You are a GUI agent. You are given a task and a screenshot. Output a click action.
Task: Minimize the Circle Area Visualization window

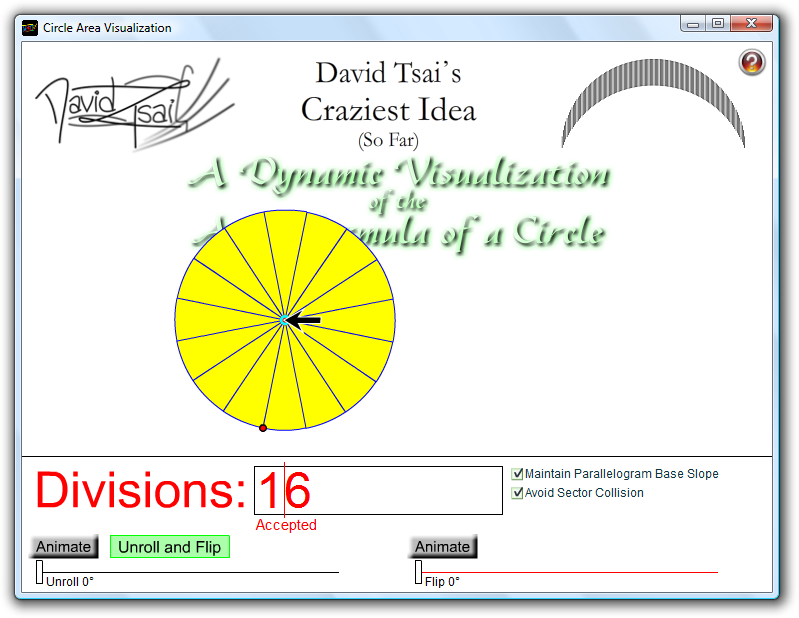click(x=693, y=23)
